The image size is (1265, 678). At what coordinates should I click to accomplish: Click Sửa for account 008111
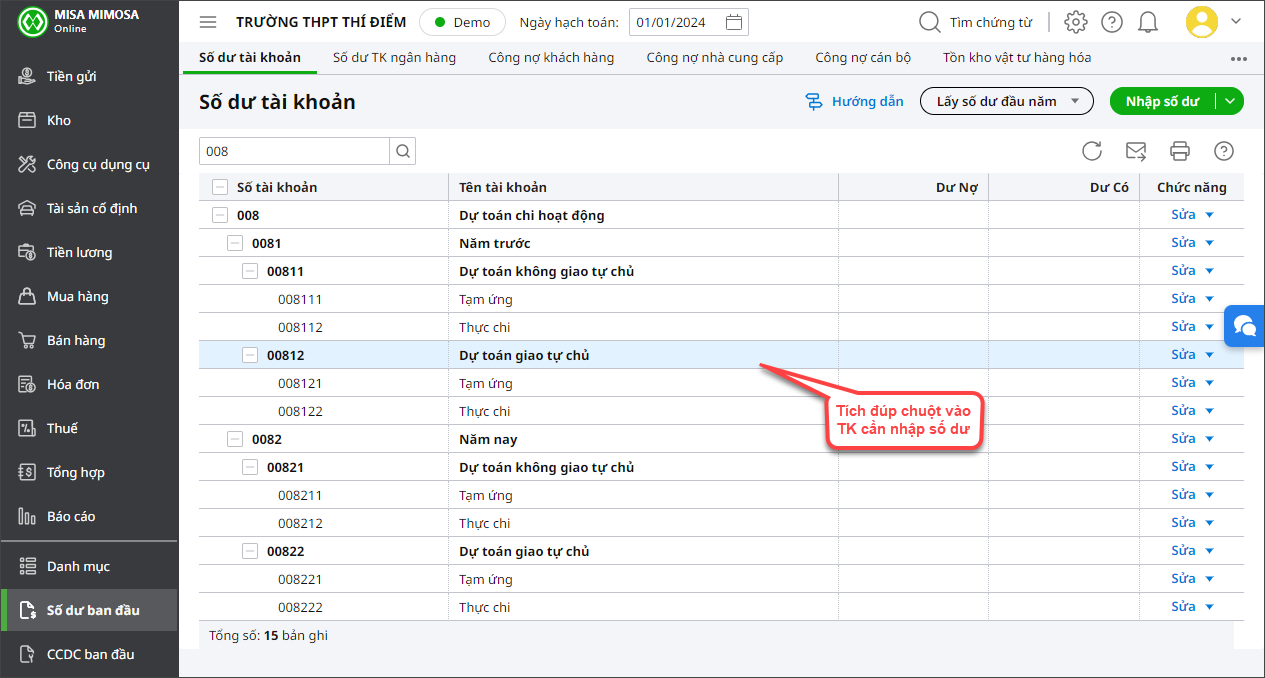(1183, 299)
